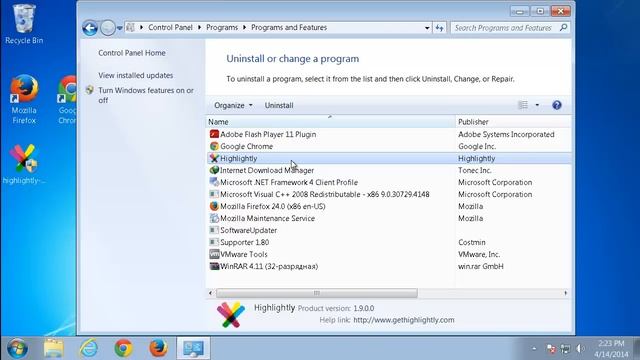640x360 pixels.
Task: Click the Internet Download Manager row icon
Action: point(214,170)
